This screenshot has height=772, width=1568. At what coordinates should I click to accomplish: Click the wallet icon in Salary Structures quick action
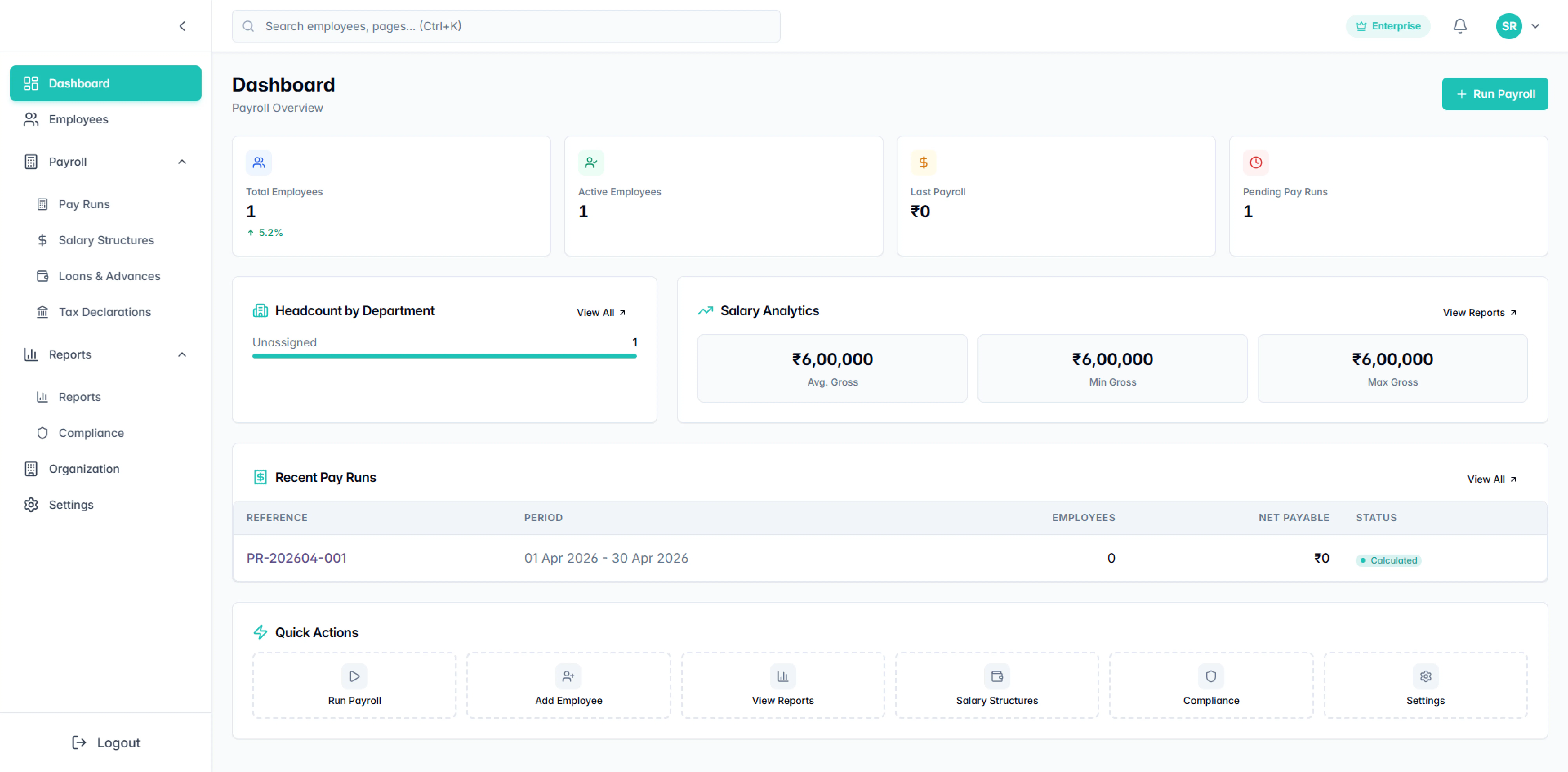(x=997, y=676)
